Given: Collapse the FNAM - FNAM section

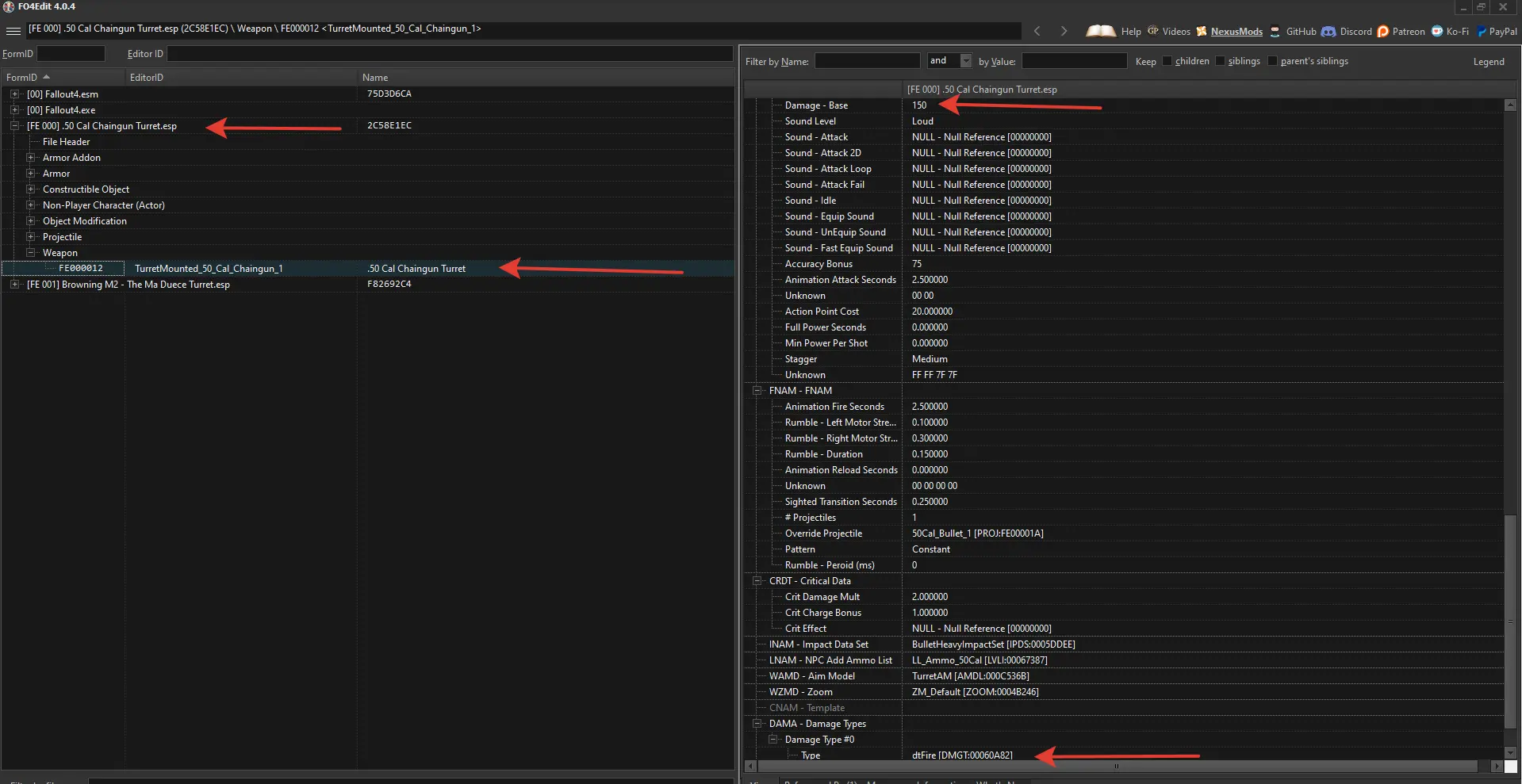Looking at the screenshot, I should 757,390.
